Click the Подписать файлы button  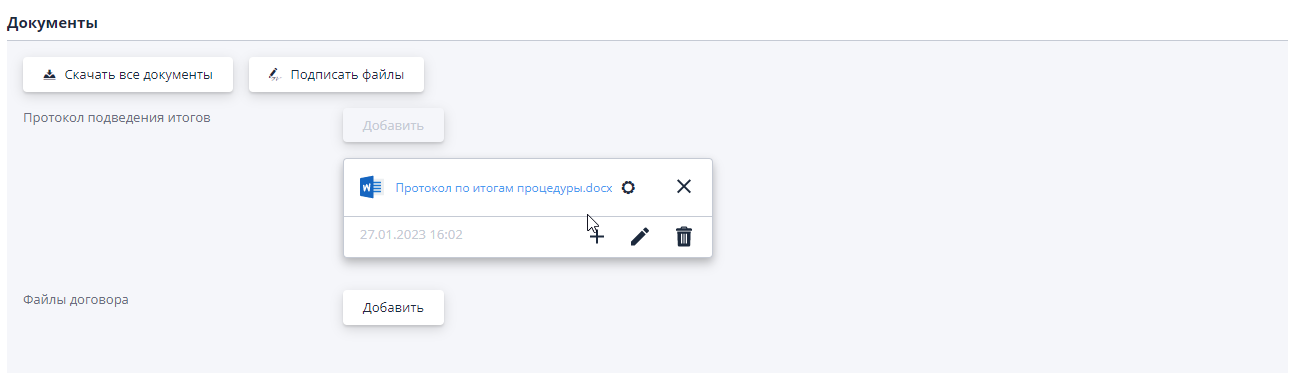pos(336,75)
